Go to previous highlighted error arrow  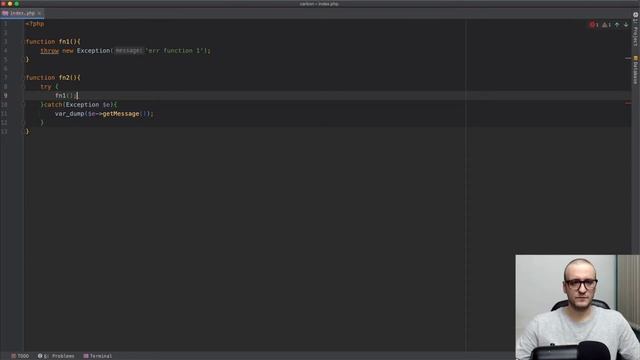tap(617, 25)
